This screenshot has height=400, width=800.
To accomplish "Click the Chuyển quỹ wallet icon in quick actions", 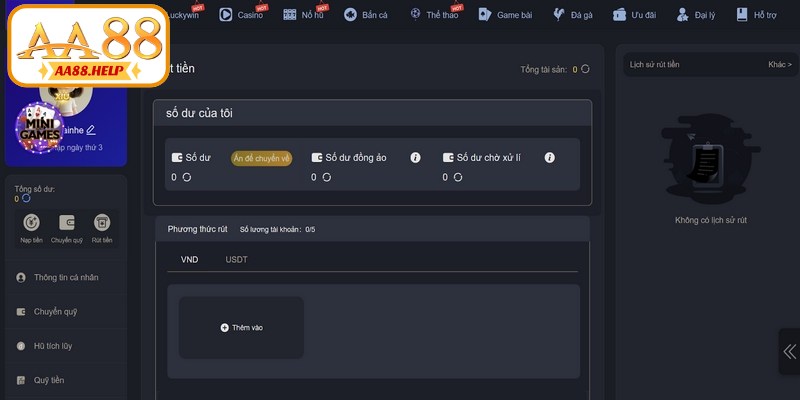I will (67, 223).
